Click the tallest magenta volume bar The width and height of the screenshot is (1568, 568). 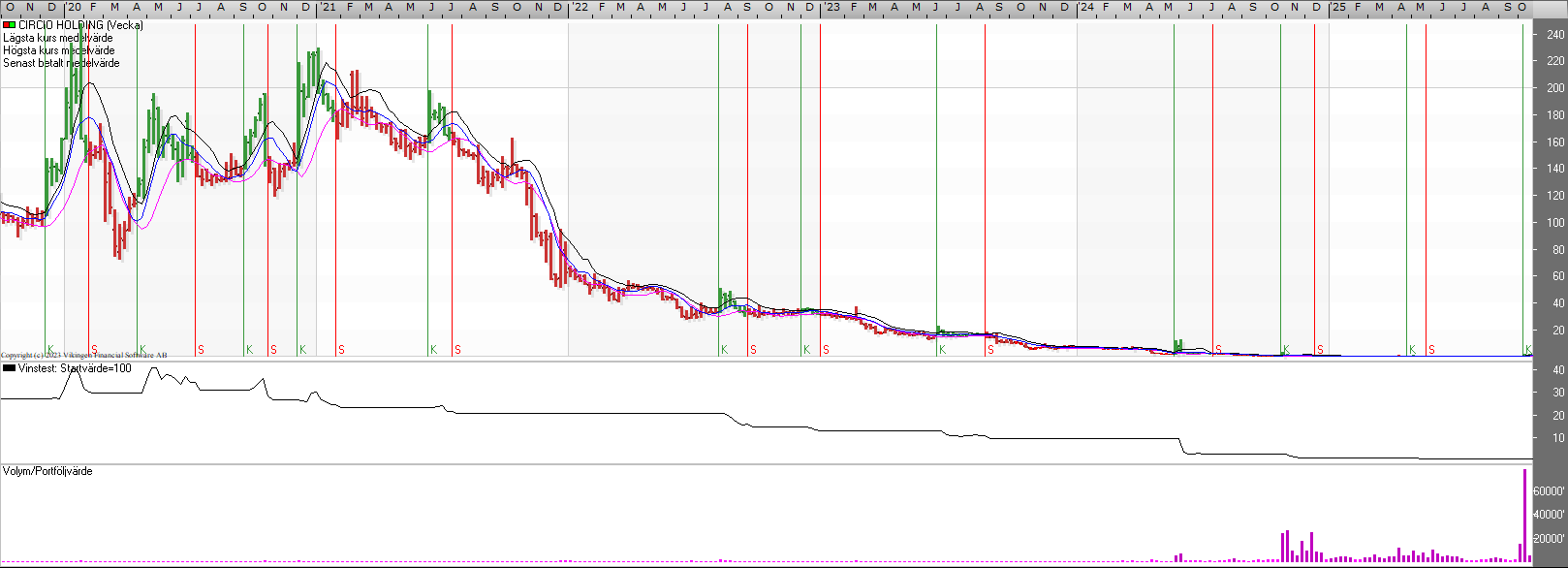[x=1524, y=516]
